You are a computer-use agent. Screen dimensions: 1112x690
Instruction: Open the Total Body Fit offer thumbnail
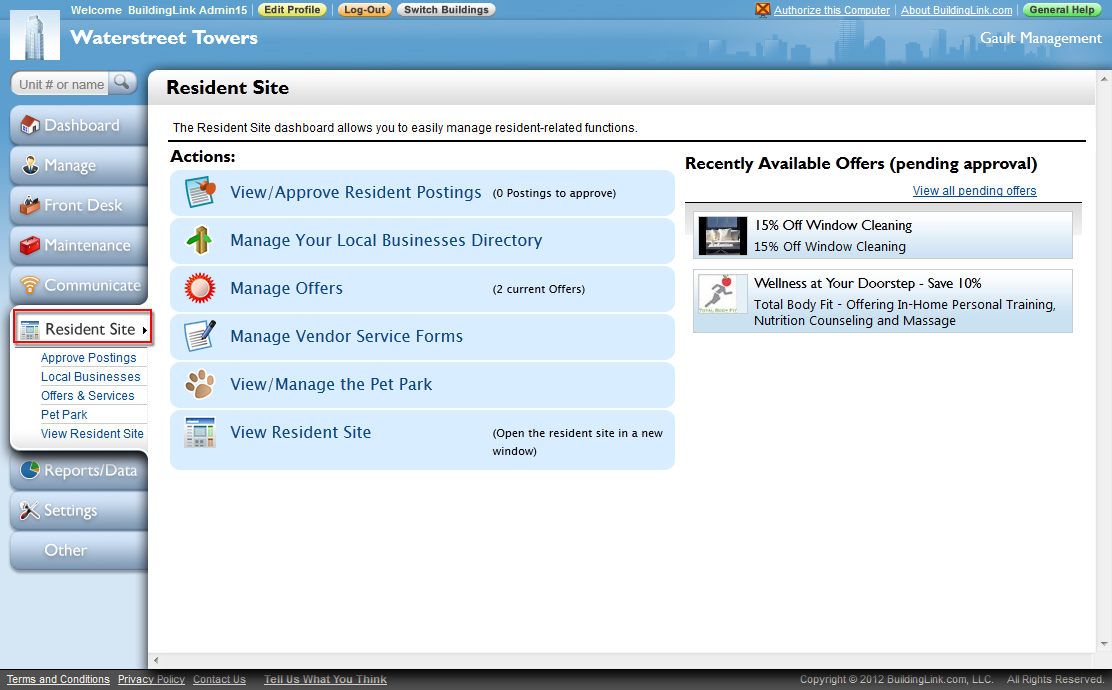point(723,294)
